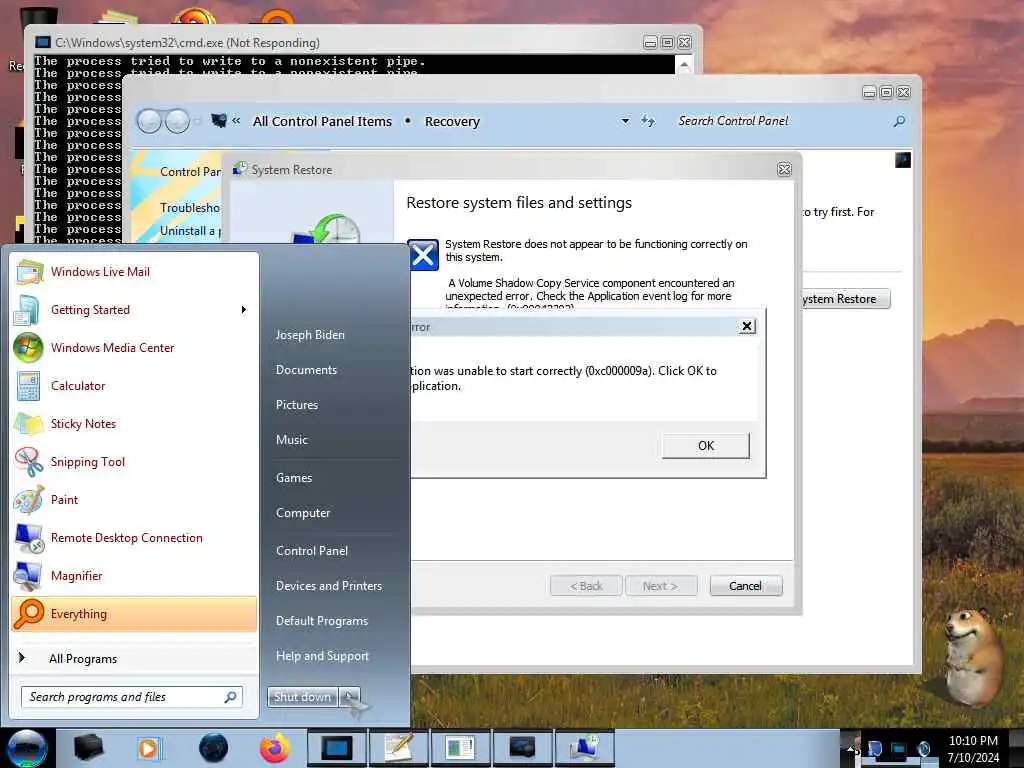Click the Uninstall a program link
Viewport: 1024px width, 768px height.
pyautogui.click(x=190, y=231)
